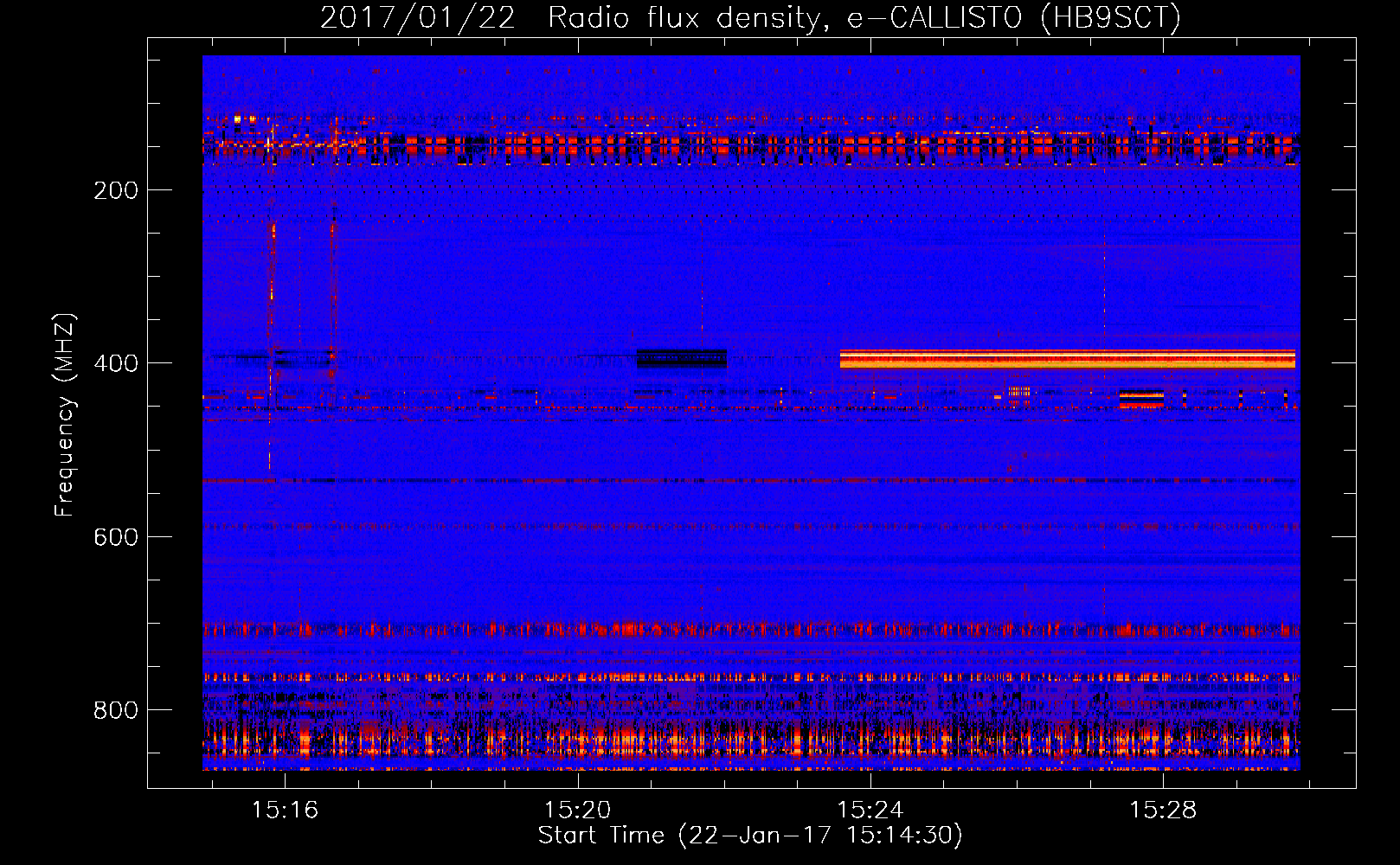Click the plot title '2017/01/22 Radio flux density'
The width and height of the screenshot is (1400, 865).
pyautogui.click(x=571, y=17)
